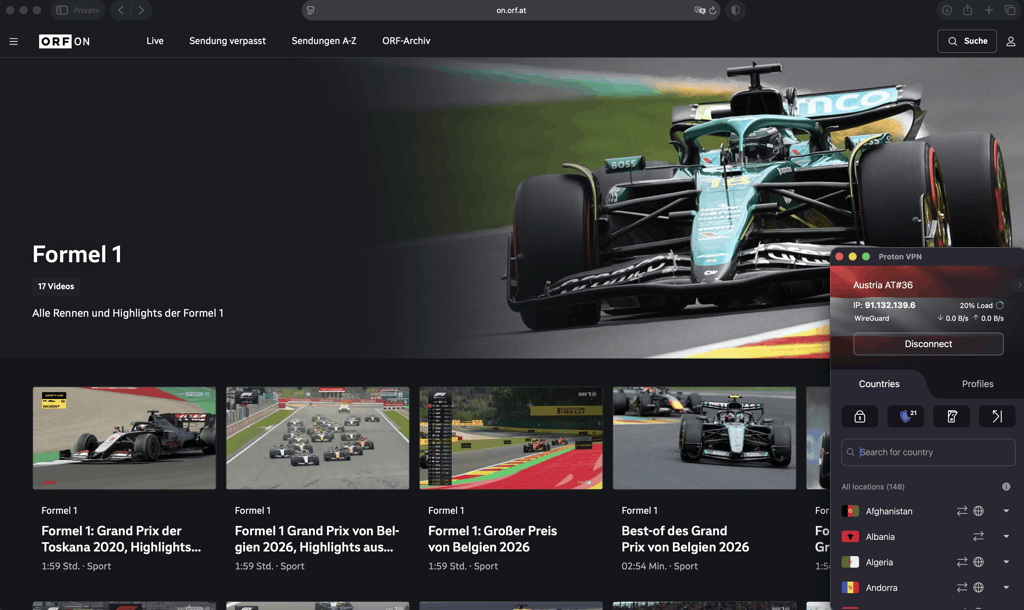Click the privacy shield icon beside address bar
The height and width of the screenshot is (610, 1024).
735,10
